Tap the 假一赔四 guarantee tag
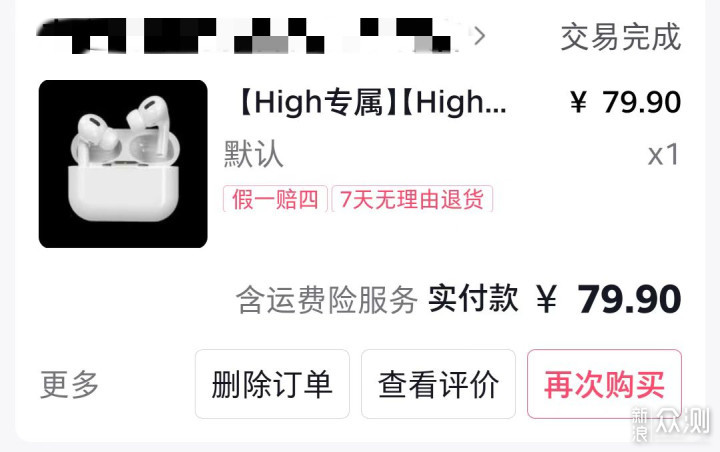 coord(275,199)
